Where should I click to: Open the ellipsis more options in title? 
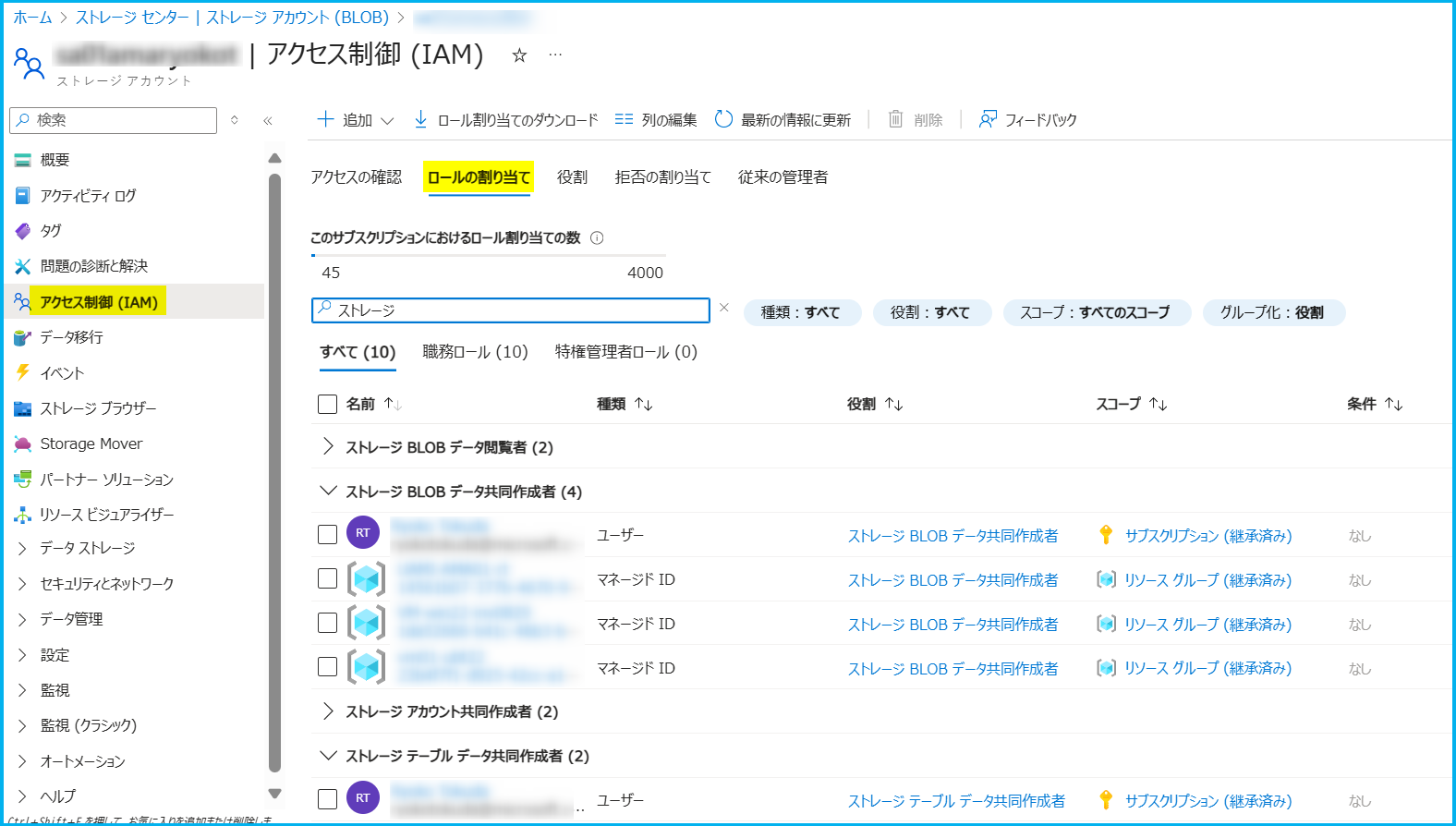555,55
